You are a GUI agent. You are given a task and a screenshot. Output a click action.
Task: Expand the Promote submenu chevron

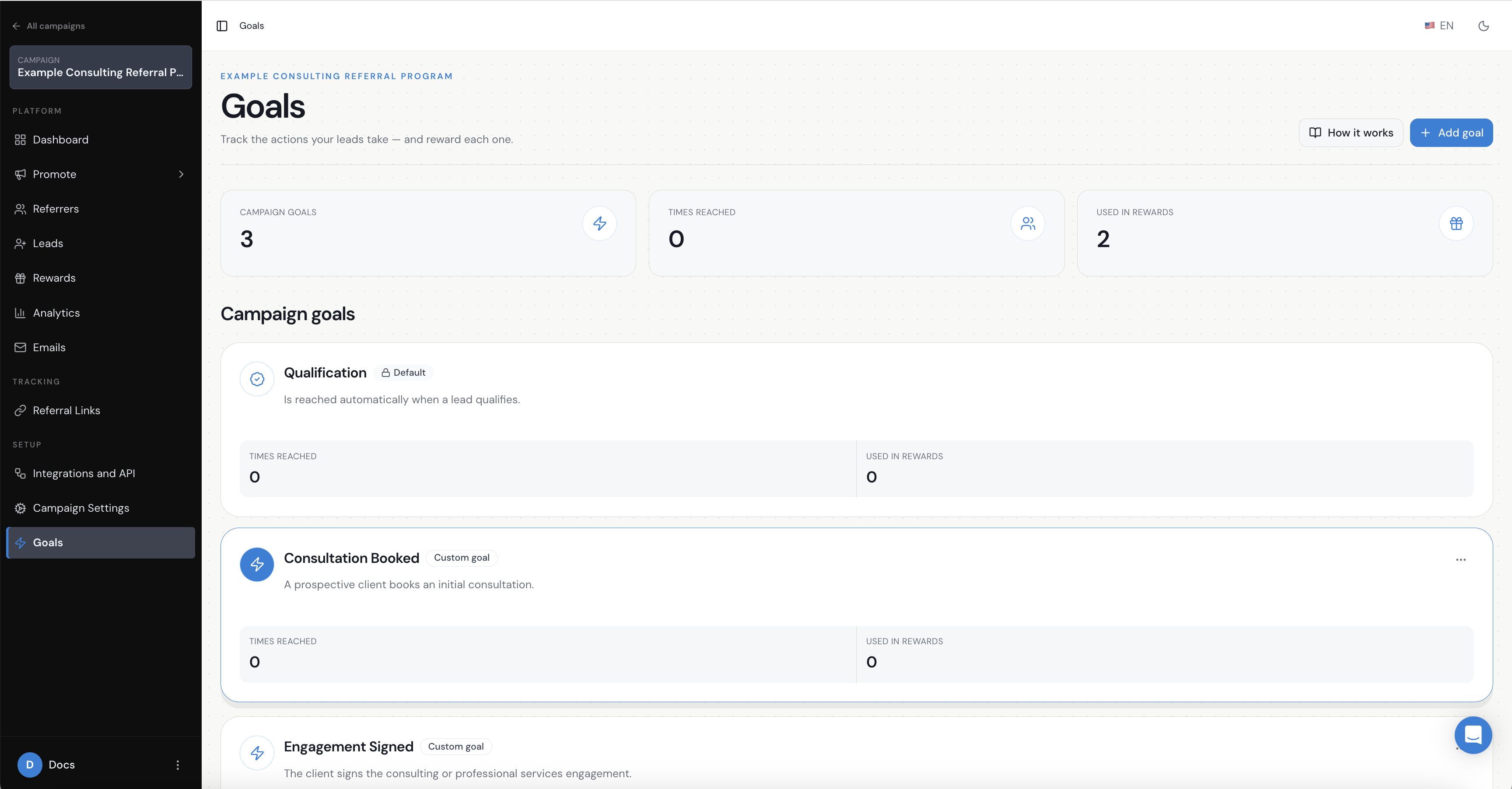point(181,174)
